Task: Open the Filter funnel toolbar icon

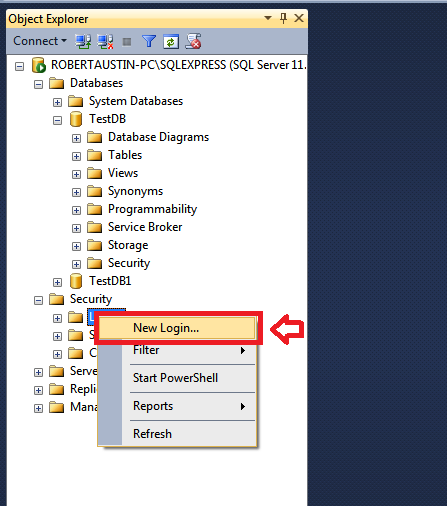Action: (149, 41)
